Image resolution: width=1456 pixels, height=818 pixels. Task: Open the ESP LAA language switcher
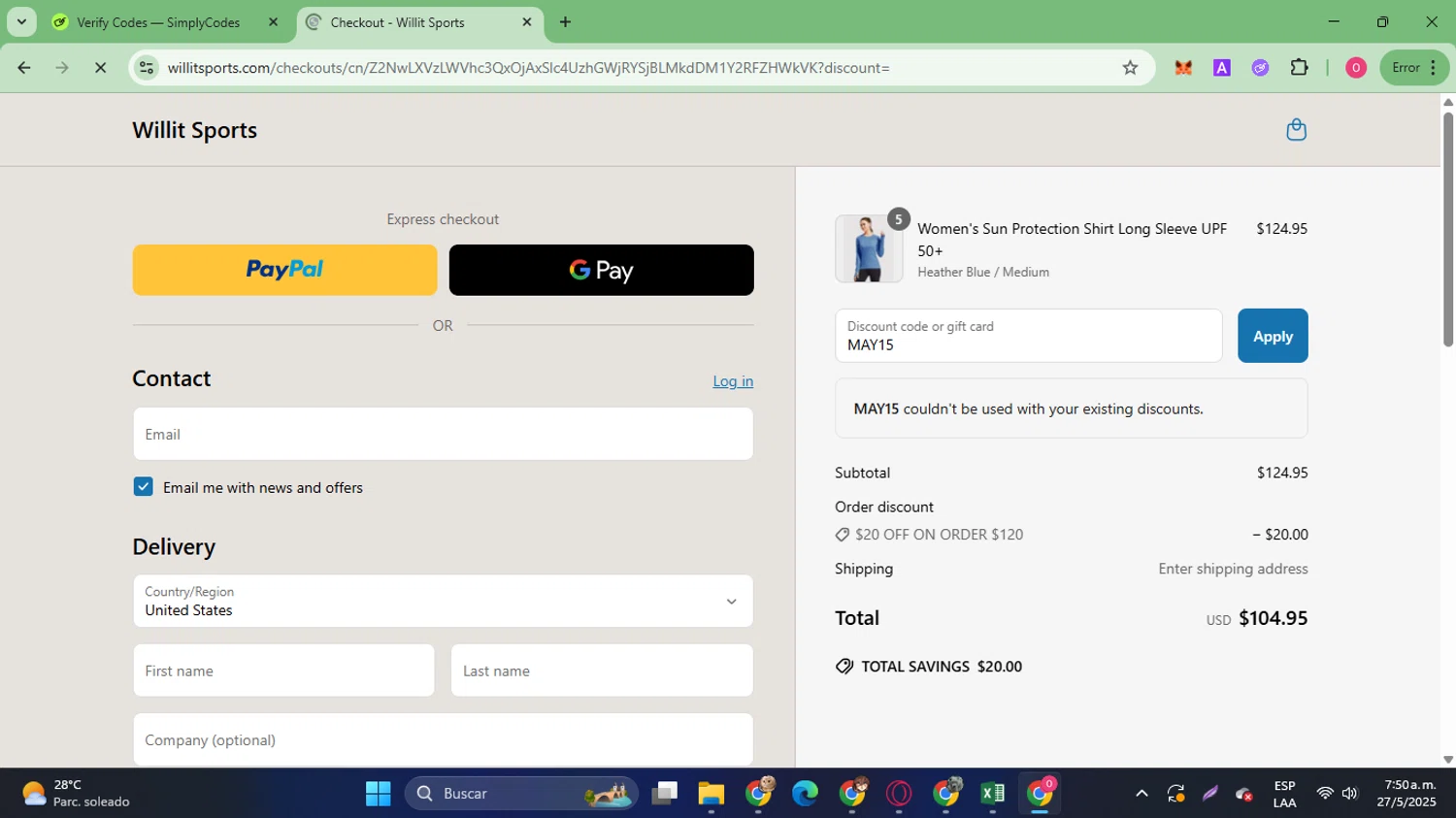click(1284, 794)
